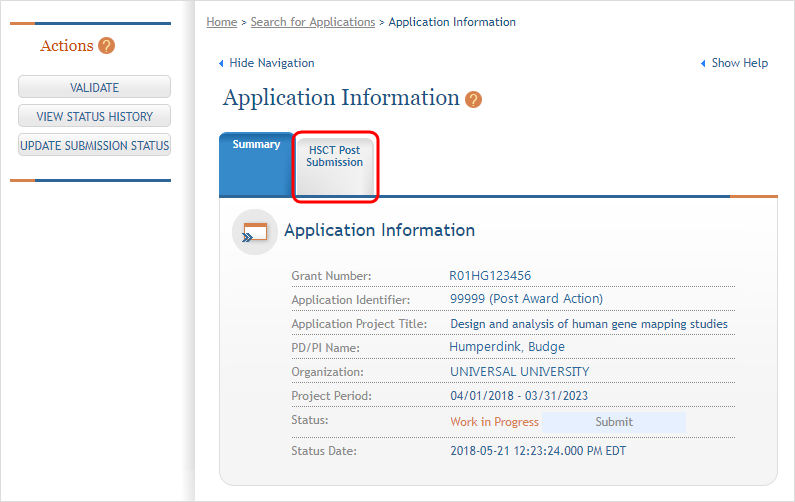Click organization UNIVERSAL UNIVERSITY
This screenshot has width=795, height=502.
click(x=520, y=372)
